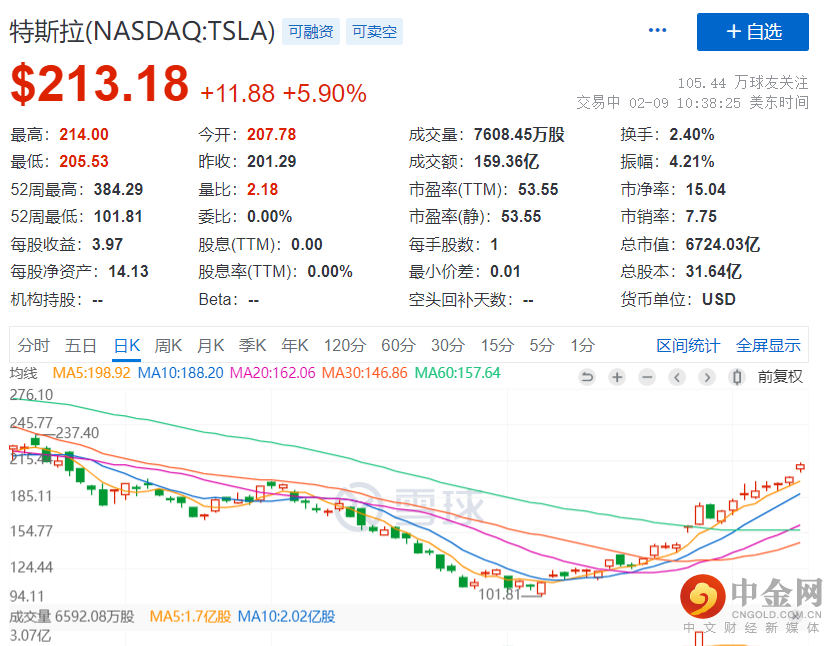
Task: Open the three-dot more options menu
Action: [x=657, y=30]
